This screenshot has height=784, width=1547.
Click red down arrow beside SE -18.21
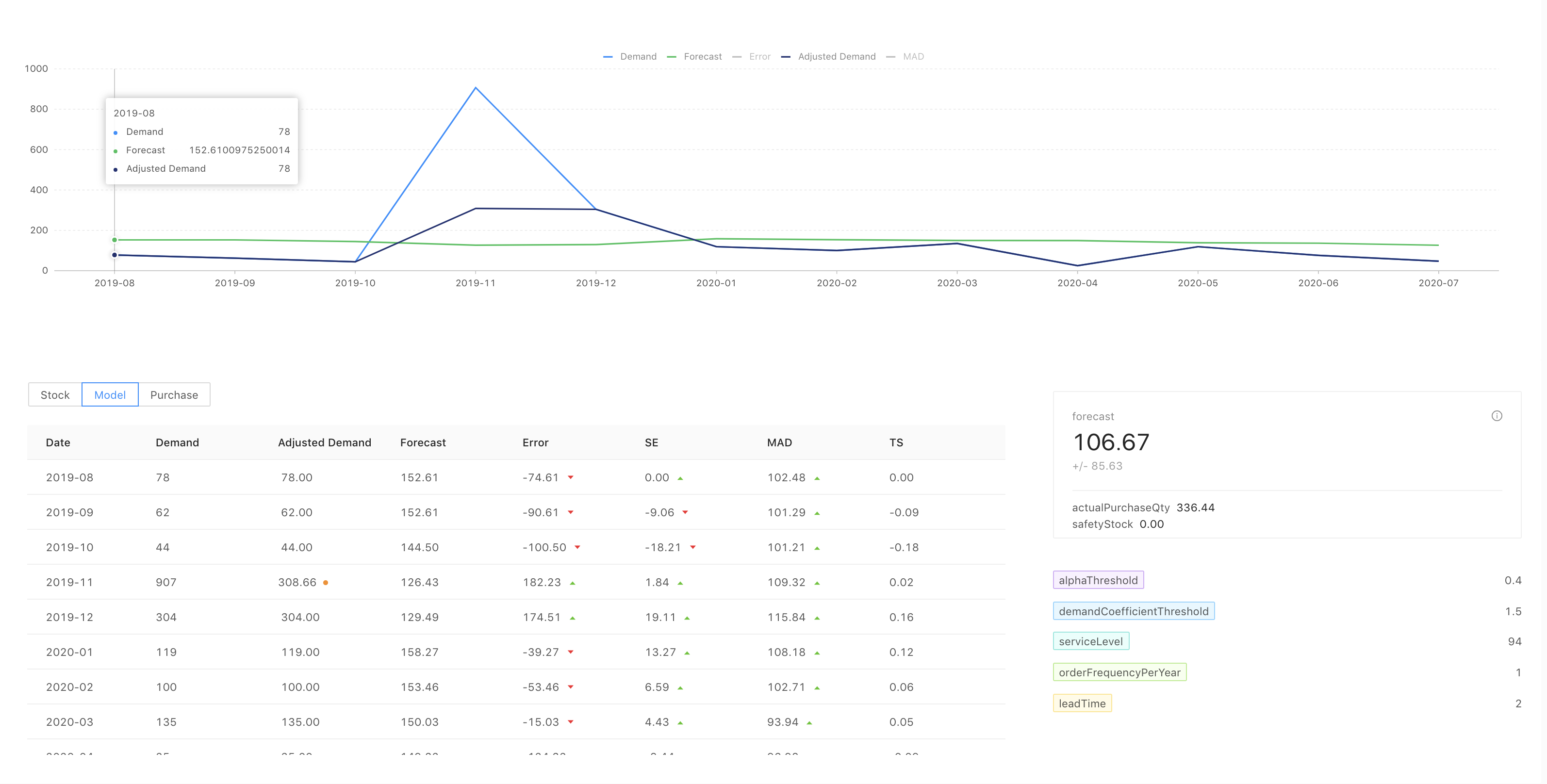pos(692,547)
